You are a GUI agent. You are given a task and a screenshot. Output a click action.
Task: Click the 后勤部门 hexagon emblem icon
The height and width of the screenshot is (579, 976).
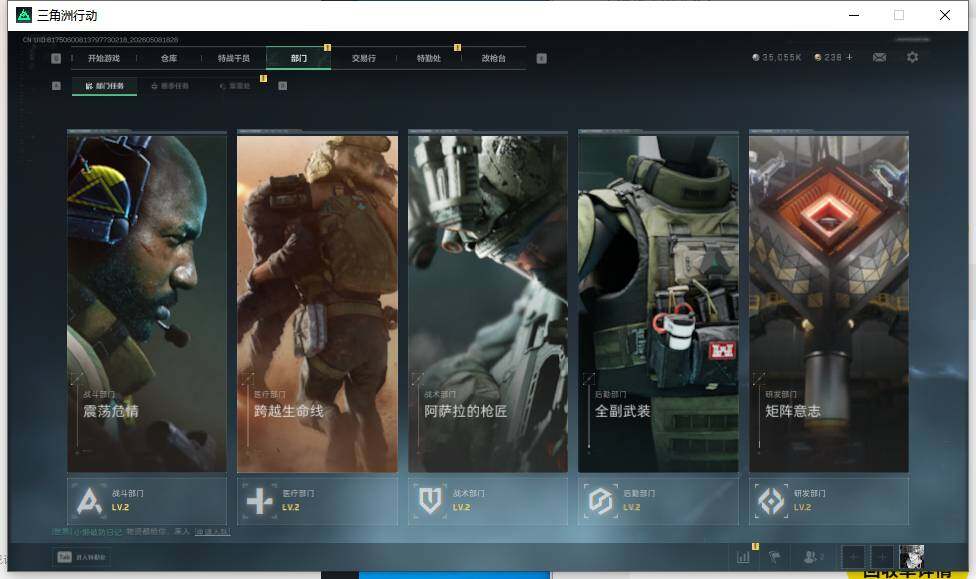pos(601,501)
